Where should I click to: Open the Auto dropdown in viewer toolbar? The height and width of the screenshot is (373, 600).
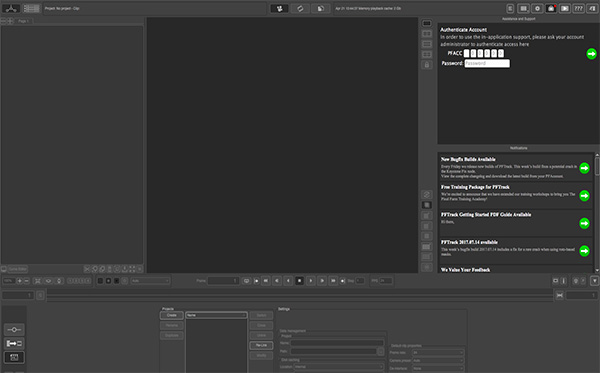pyautogui.click(x=150, y=281)
